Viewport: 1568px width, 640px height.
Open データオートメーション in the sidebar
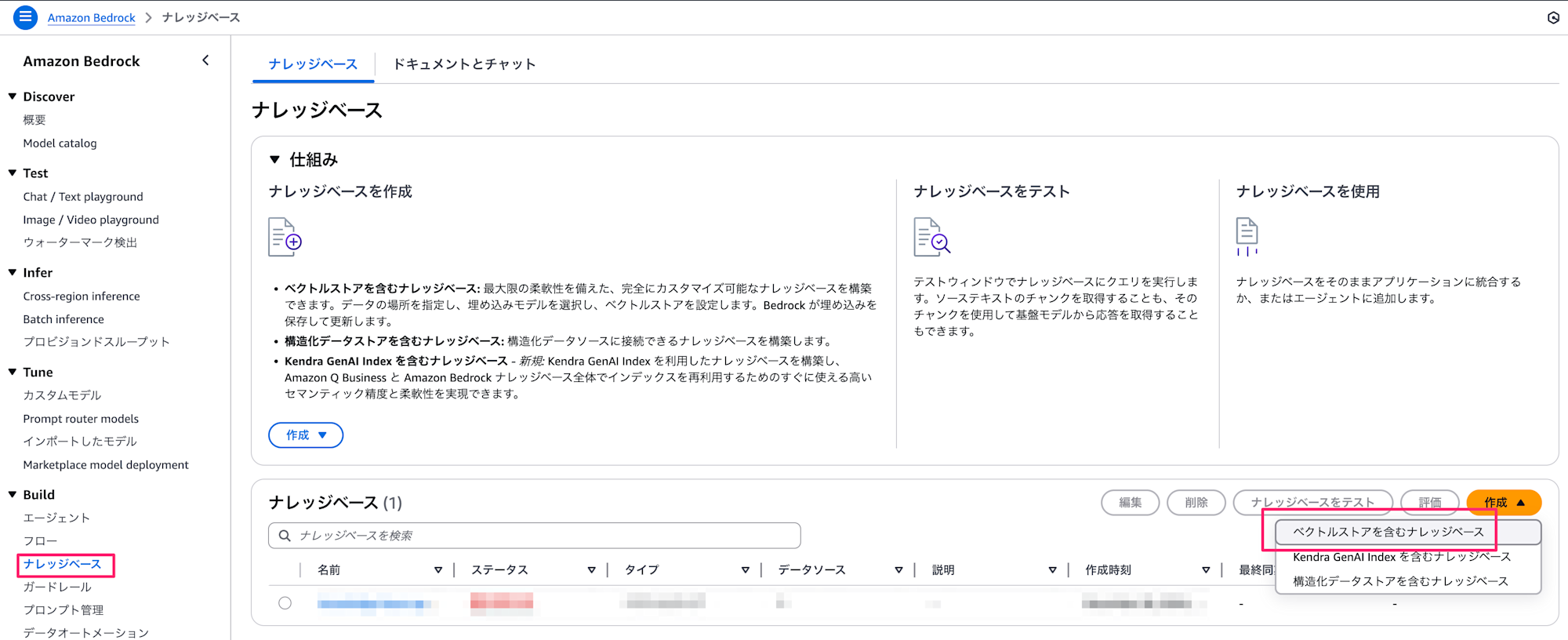85,633
